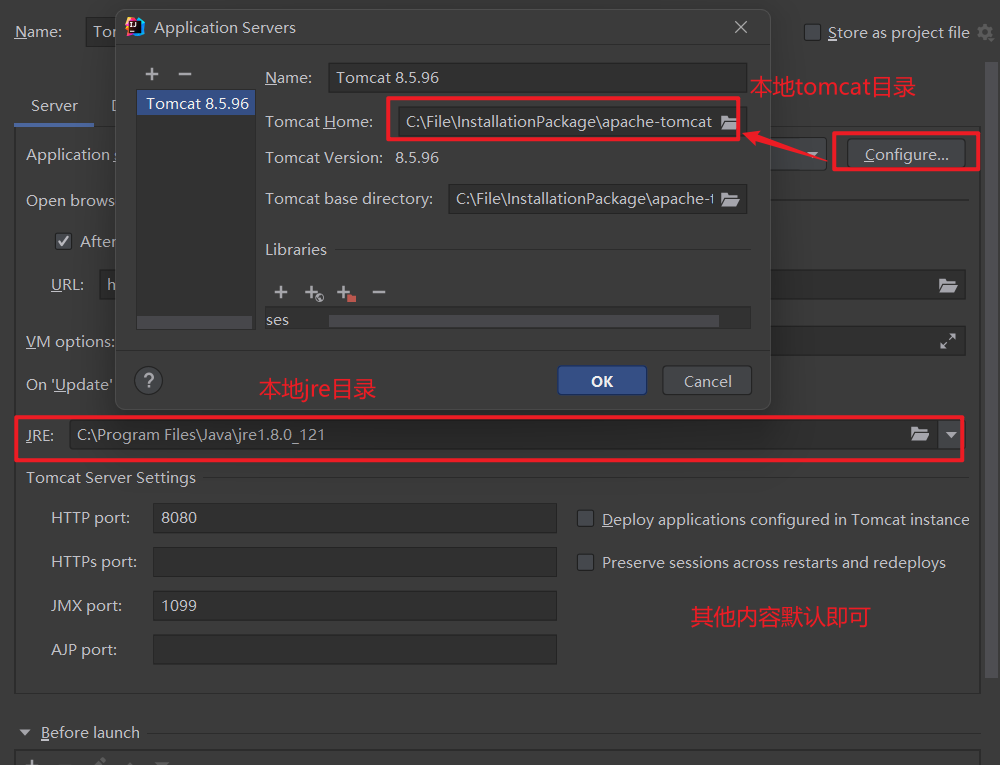Switch to the Server tab

coord(54,106)
